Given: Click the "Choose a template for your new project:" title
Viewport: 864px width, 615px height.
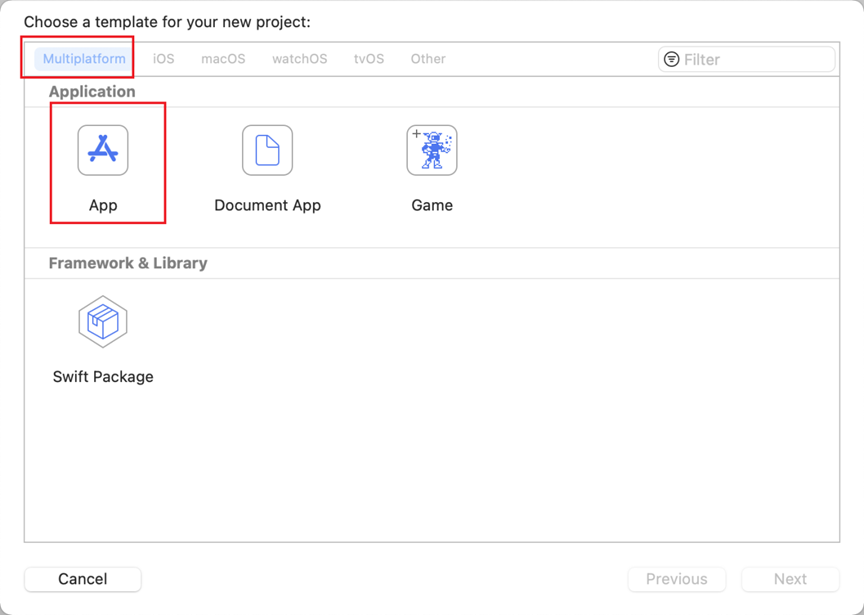Looking at the screenshot, I should [167, 22].
